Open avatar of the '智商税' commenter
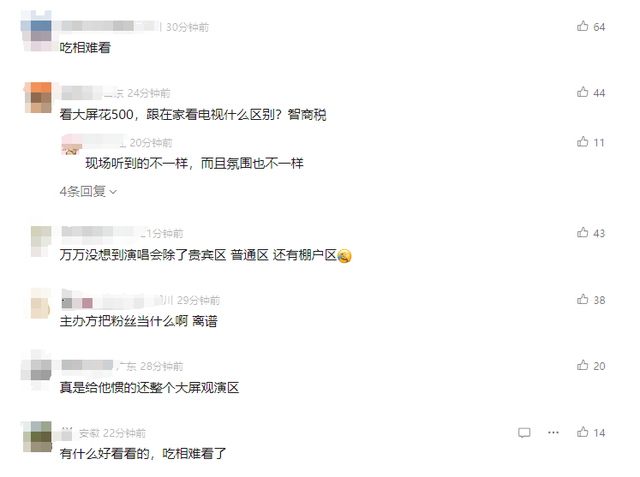The height and width of the screenshot is (477, 640). (x=38, y=98)
